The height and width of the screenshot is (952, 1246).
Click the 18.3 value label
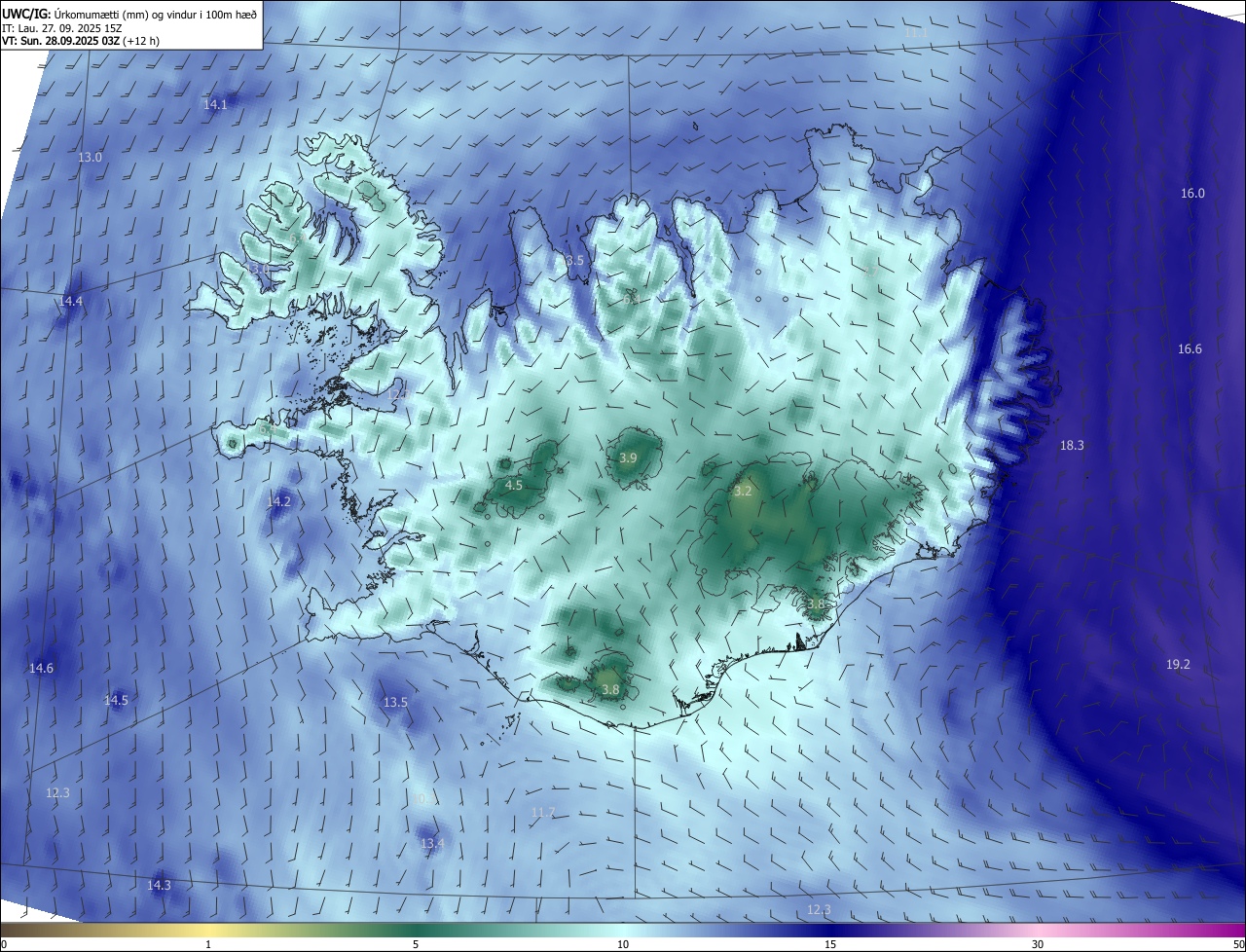(1072, 445)
